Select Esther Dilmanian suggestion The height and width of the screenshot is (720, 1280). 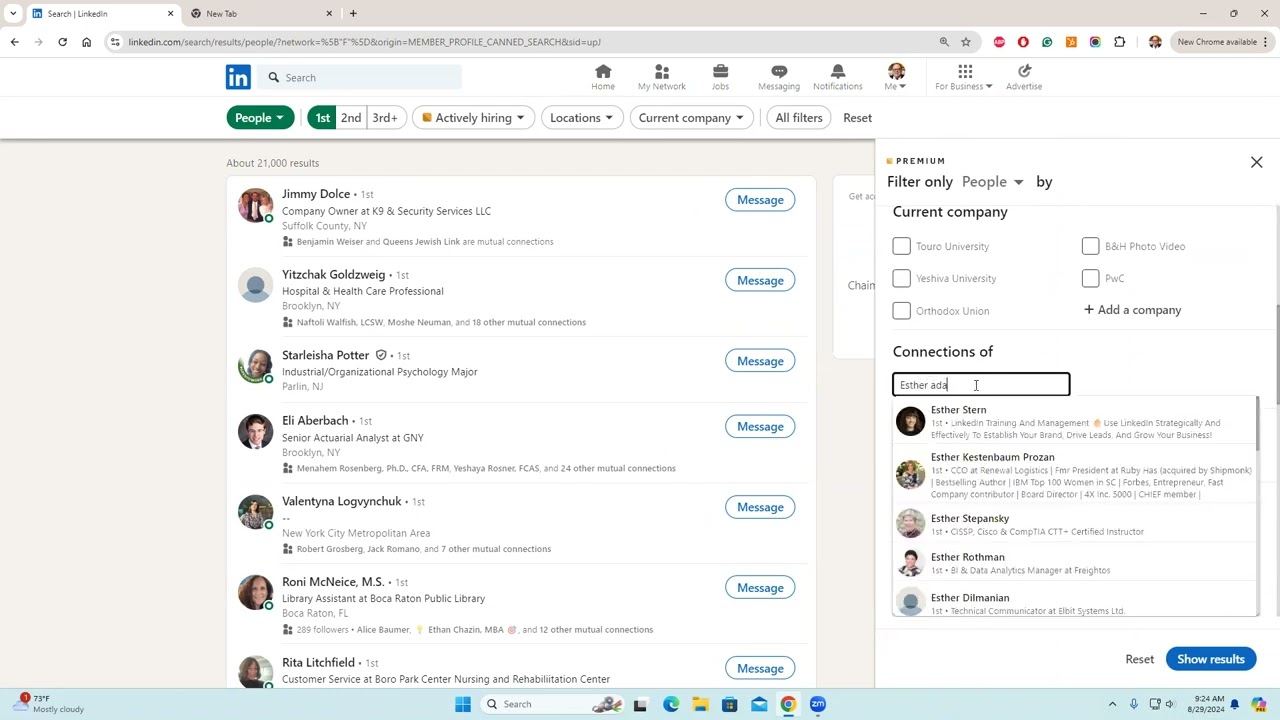(x=1076, y=602)
